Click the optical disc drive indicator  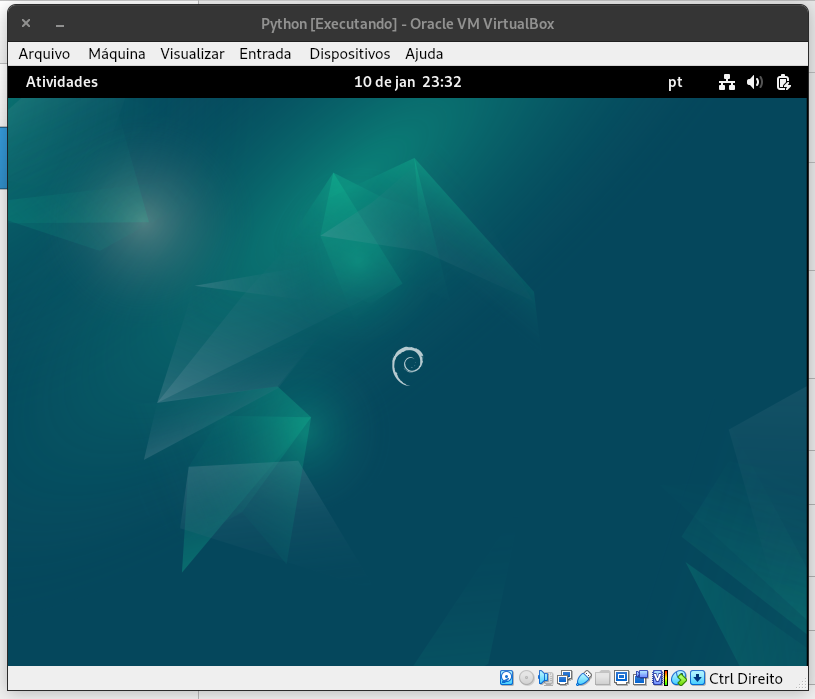coord(526,678)
